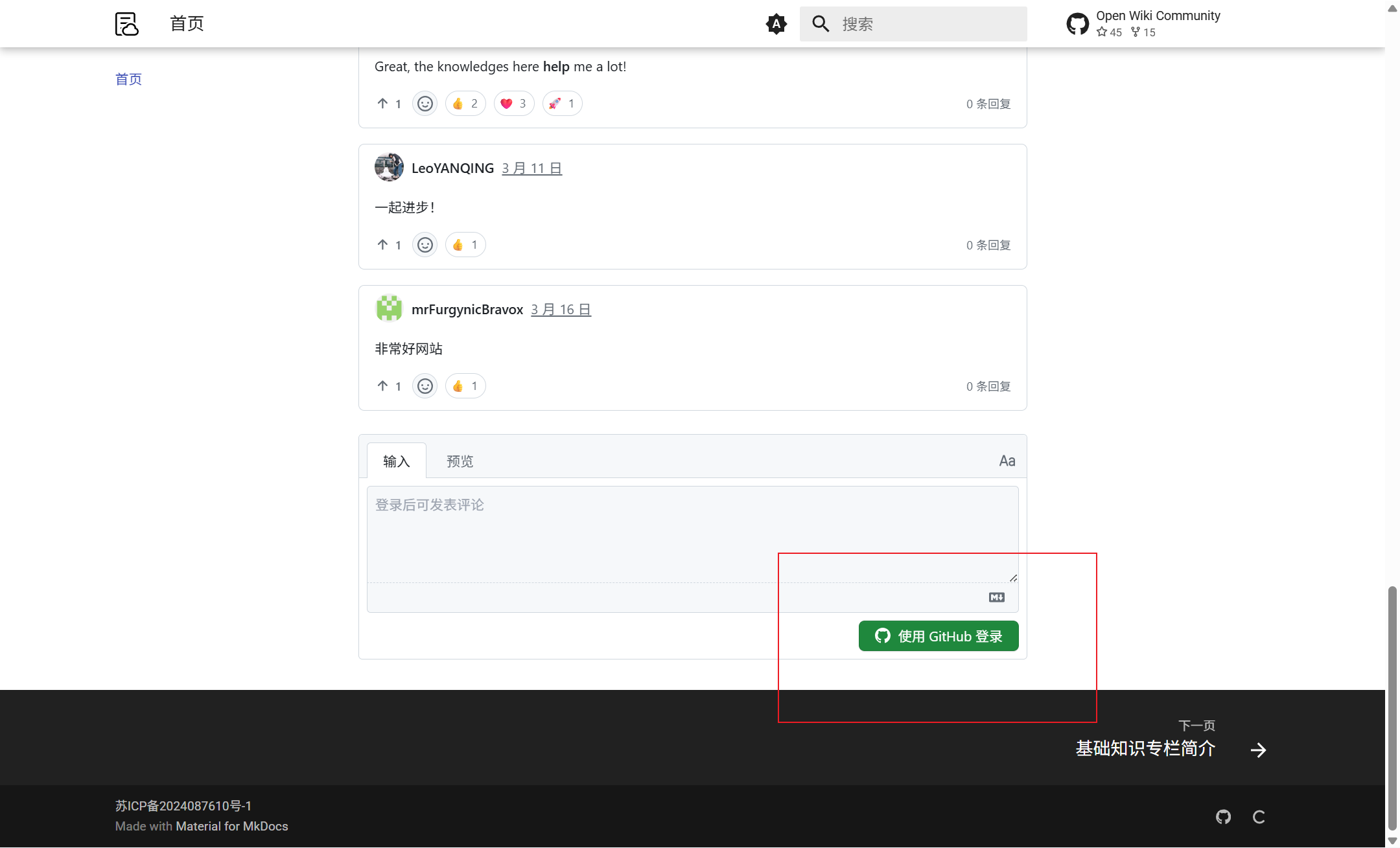
Task: Click the search magnifier icon
Action: click(x=821, y=24)
